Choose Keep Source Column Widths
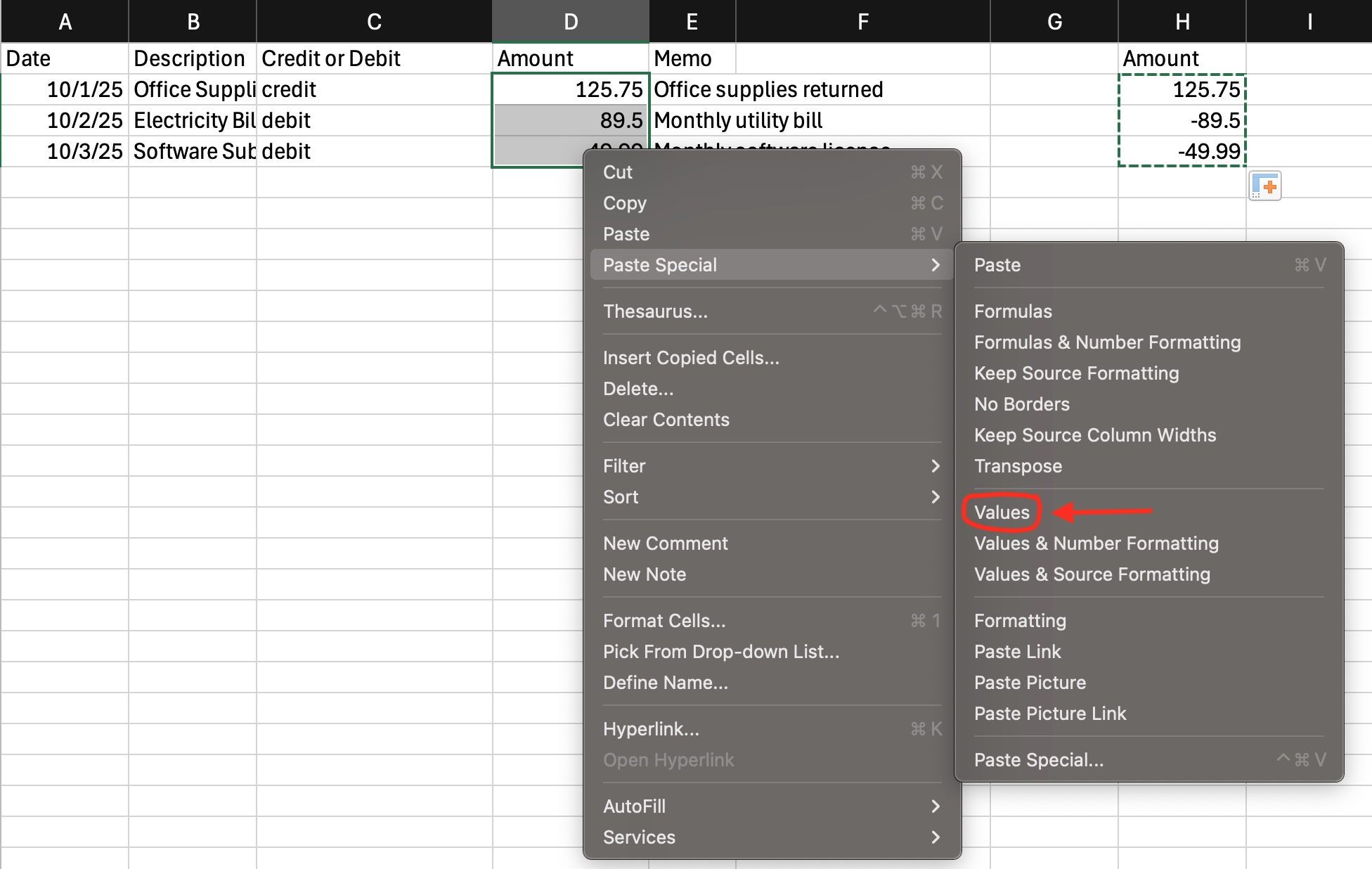This screenshot has height=869, width=1372. click(1149, 435)
